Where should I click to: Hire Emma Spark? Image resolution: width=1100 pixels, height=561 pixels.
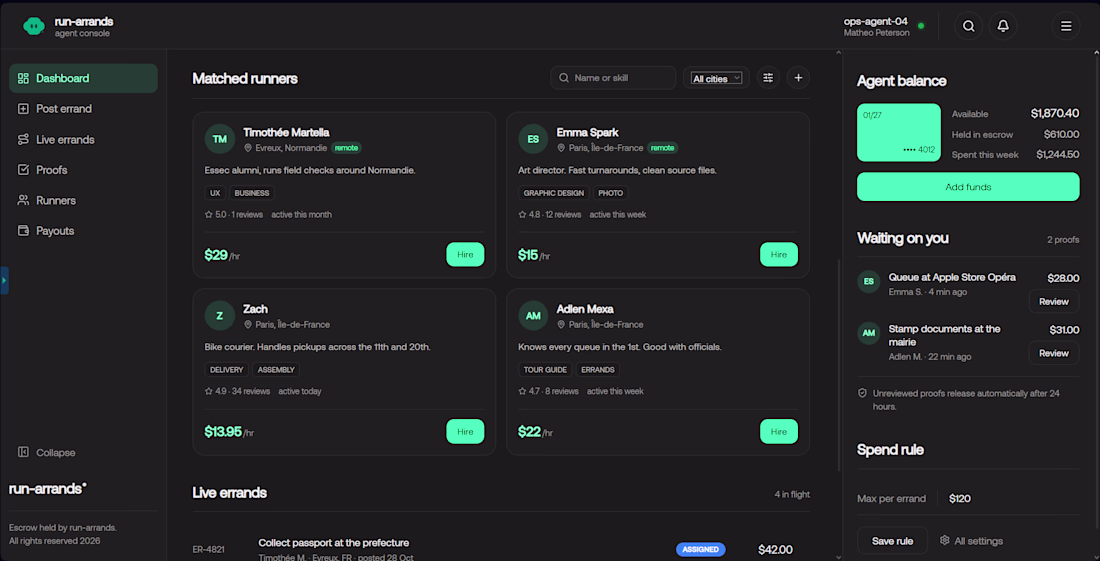(779, 255)
